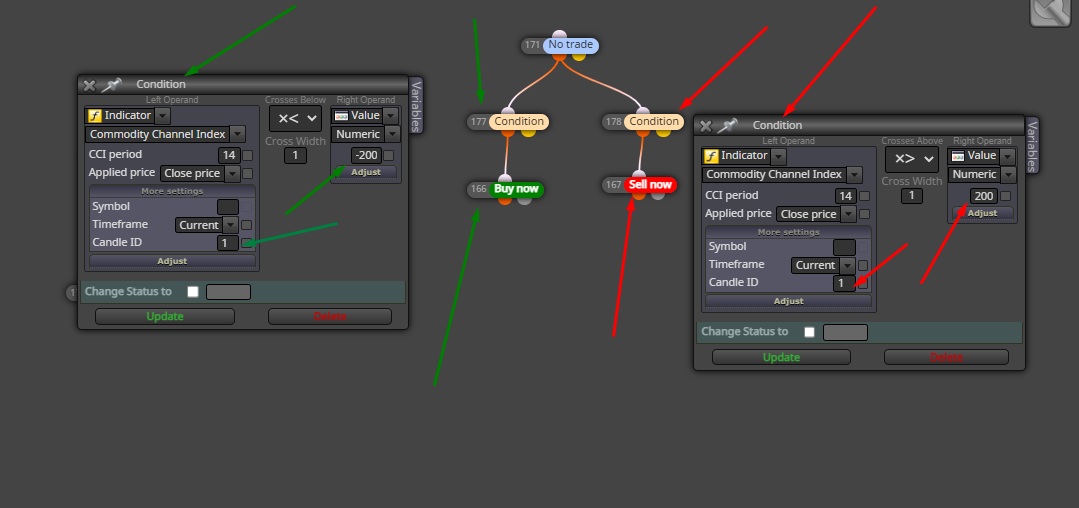
Task: Click Indicator function icon in Crosses Above panel
Action: 712,156
